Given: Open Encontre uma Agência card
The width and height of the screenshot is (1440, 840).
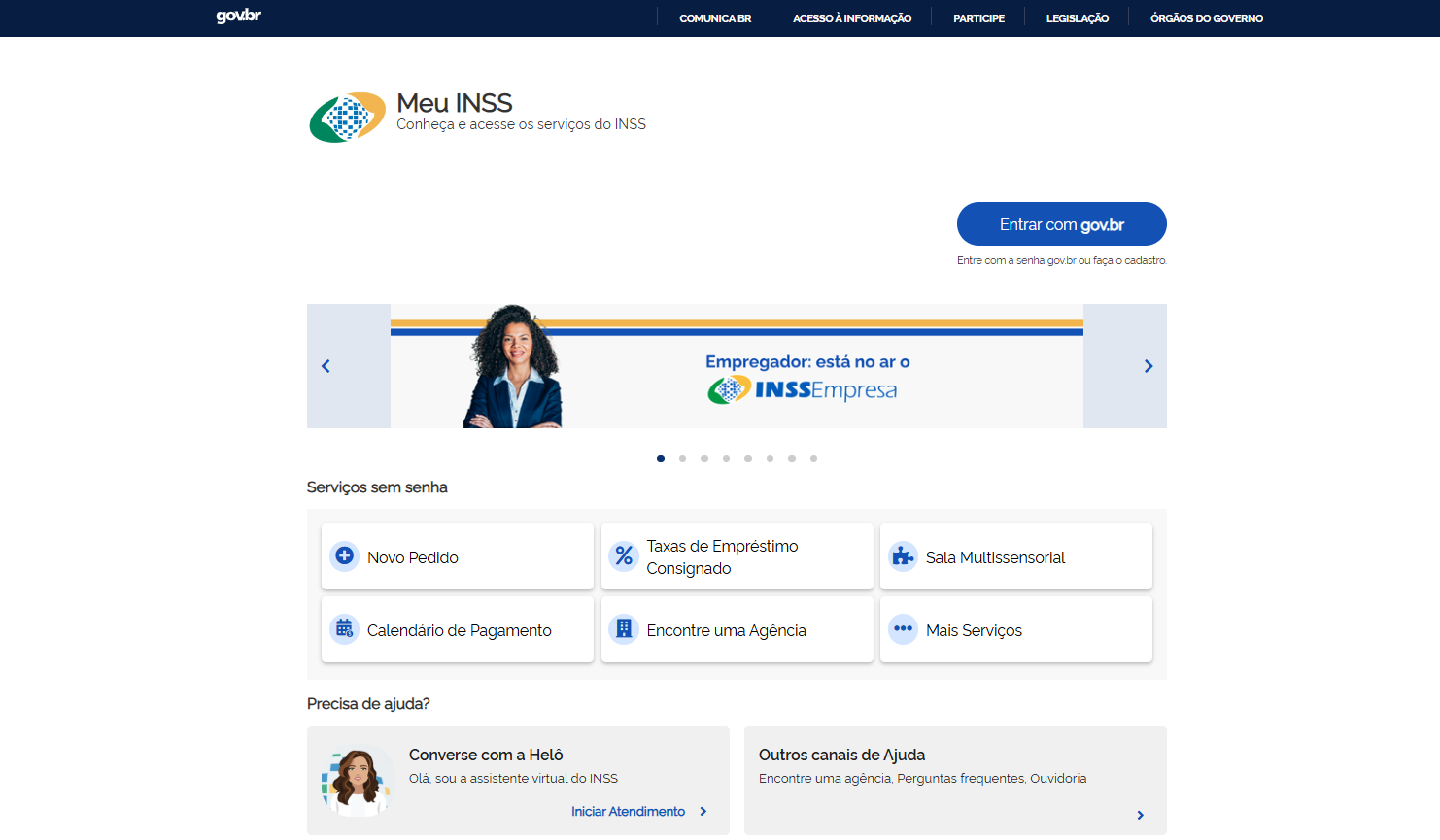Looking at the screenshot, I should [x=737, y=629].
